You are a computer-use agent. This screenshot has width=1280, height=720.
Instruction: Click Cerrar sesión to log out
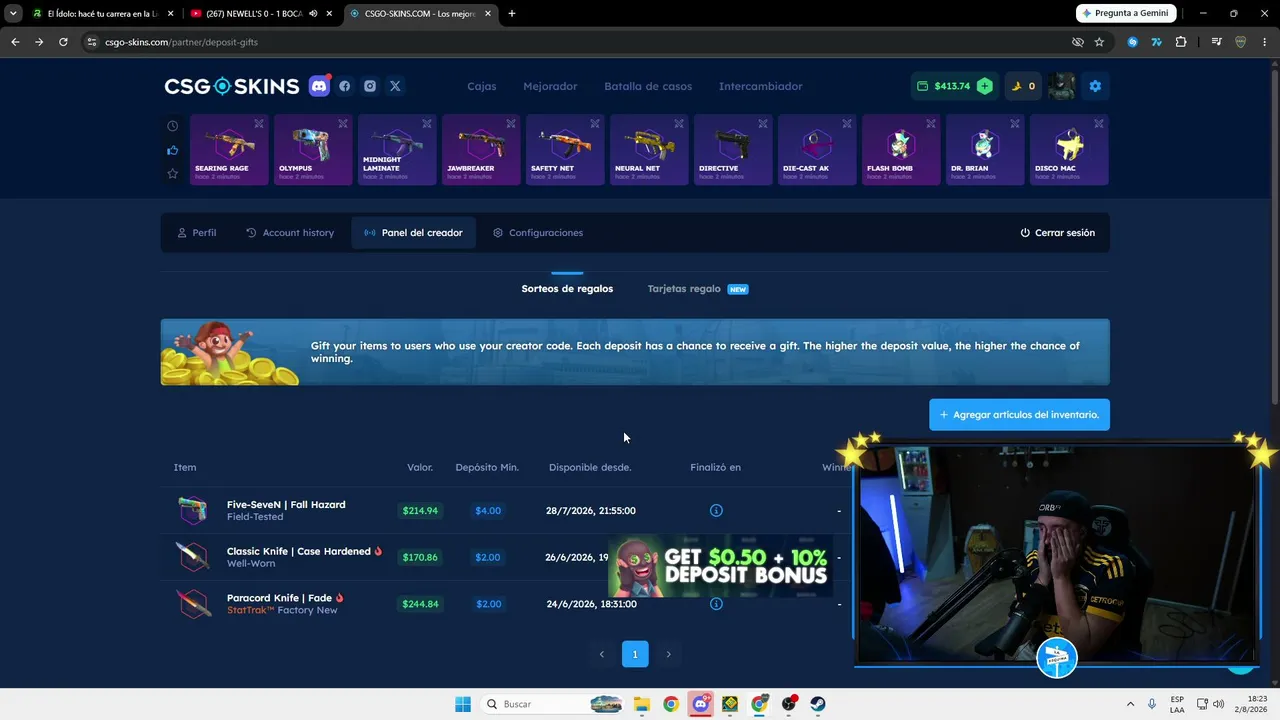1057,233
